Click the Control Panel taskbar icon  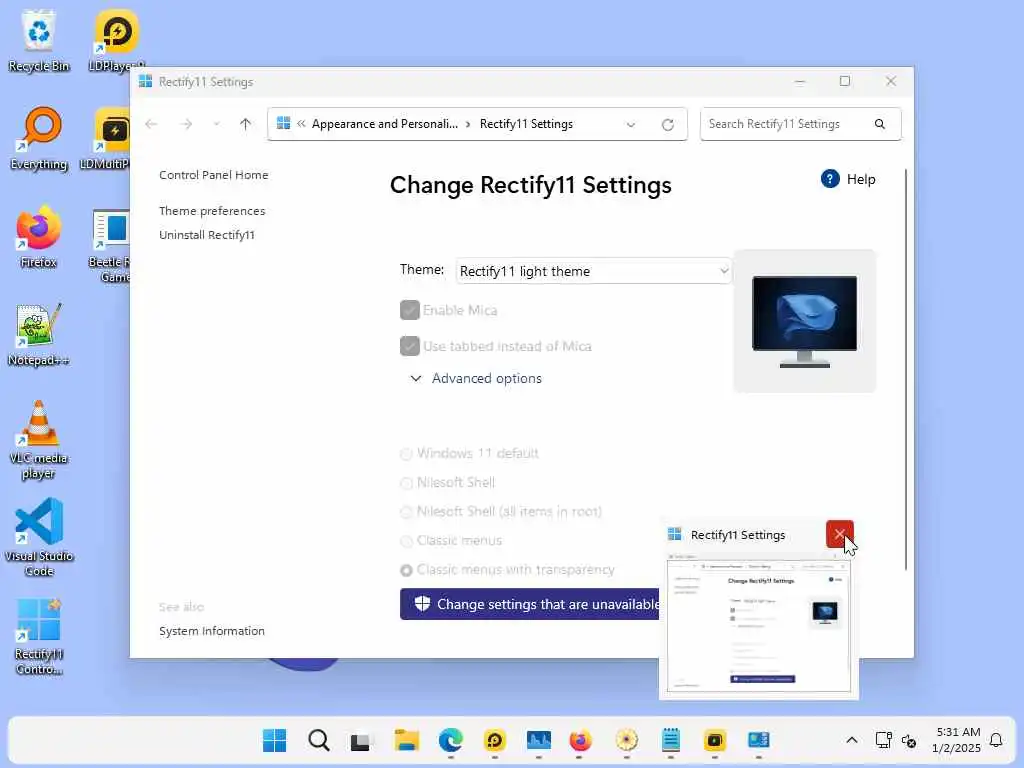tap(758, 741)
